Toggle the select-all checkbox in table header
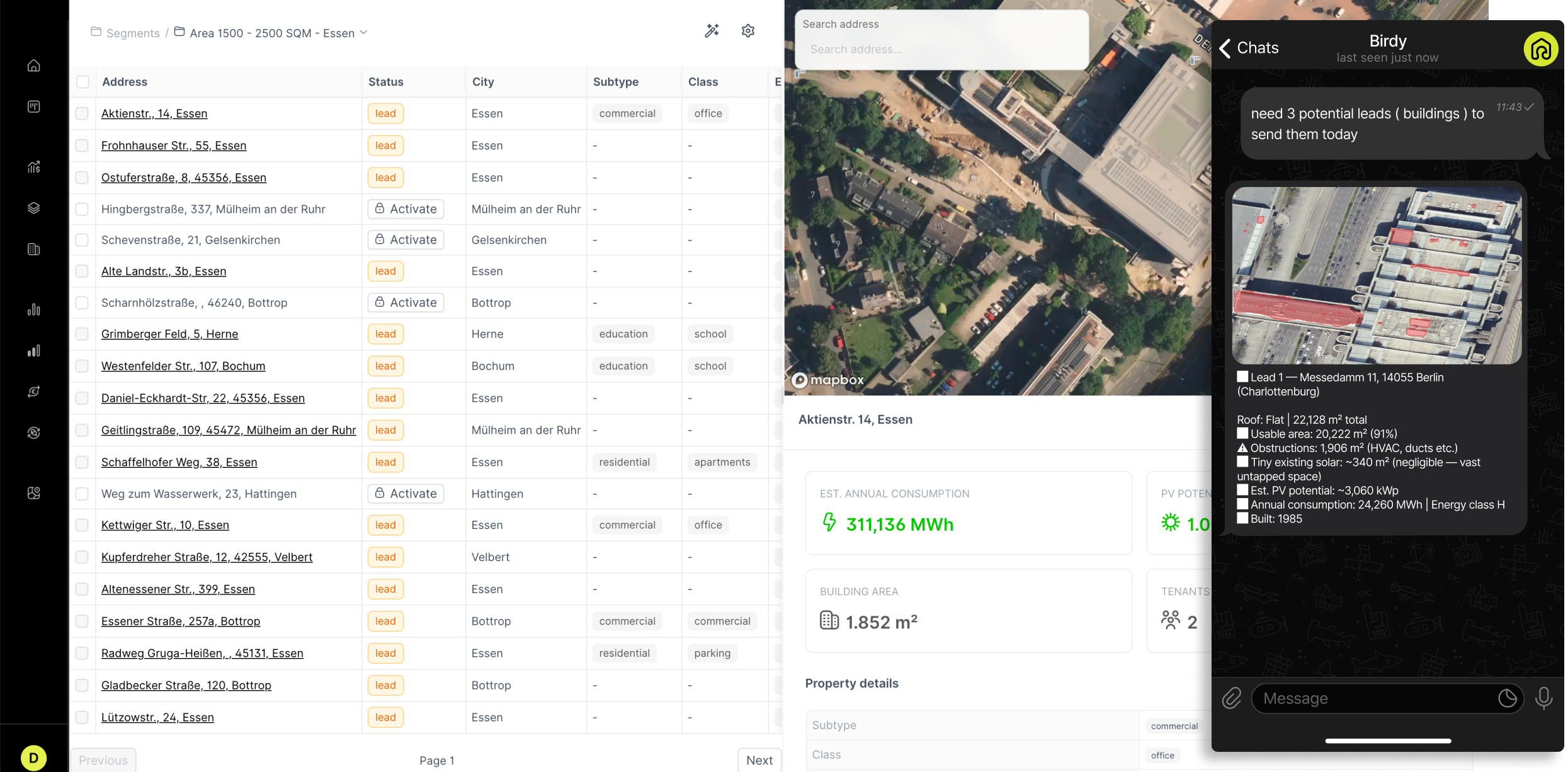 82,82
